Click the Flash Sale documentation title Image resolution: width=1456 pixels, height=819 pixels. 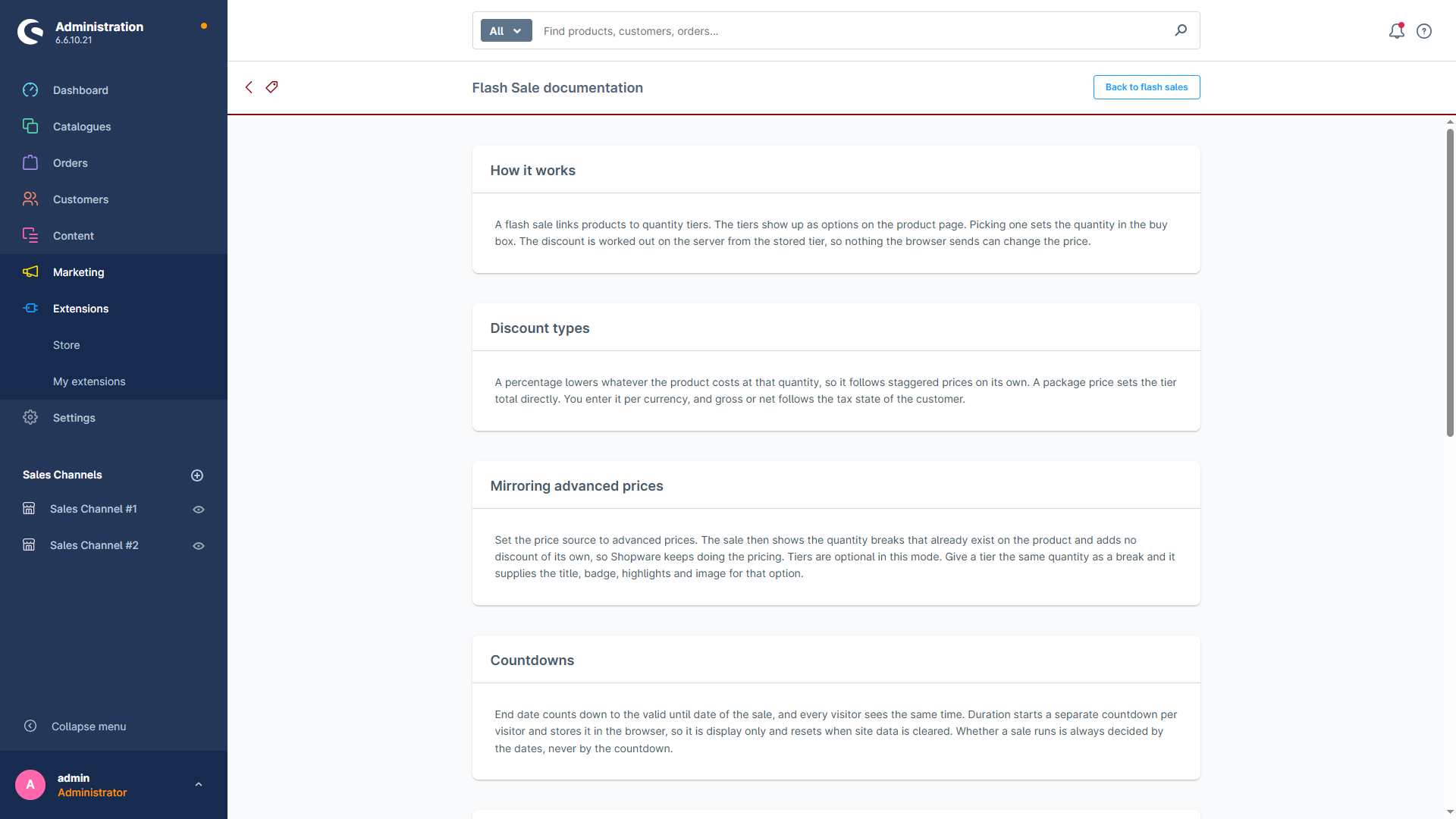click(557, 88)
